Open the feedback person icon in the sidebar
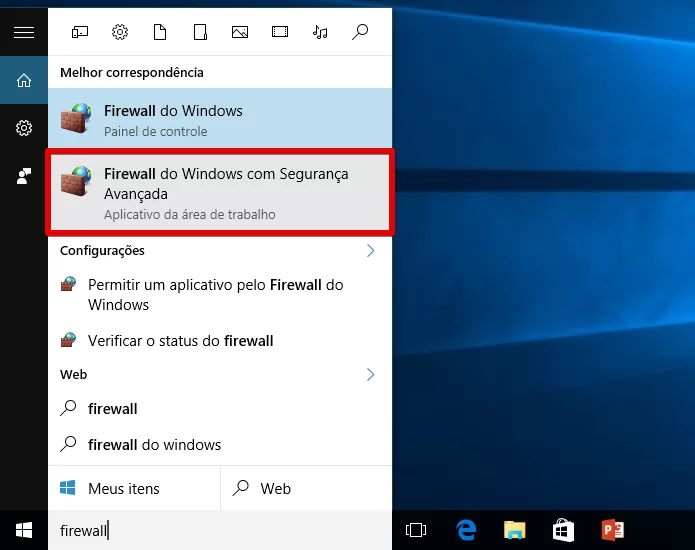The height and width of the screenshot is (550, 695). pos(24,176)
